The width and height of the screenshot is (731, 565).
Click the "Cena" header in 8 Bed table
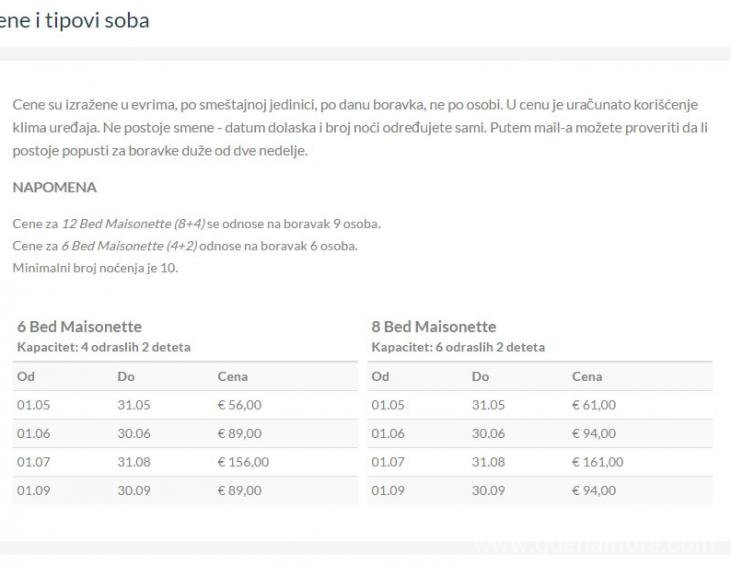pos(586,377)
